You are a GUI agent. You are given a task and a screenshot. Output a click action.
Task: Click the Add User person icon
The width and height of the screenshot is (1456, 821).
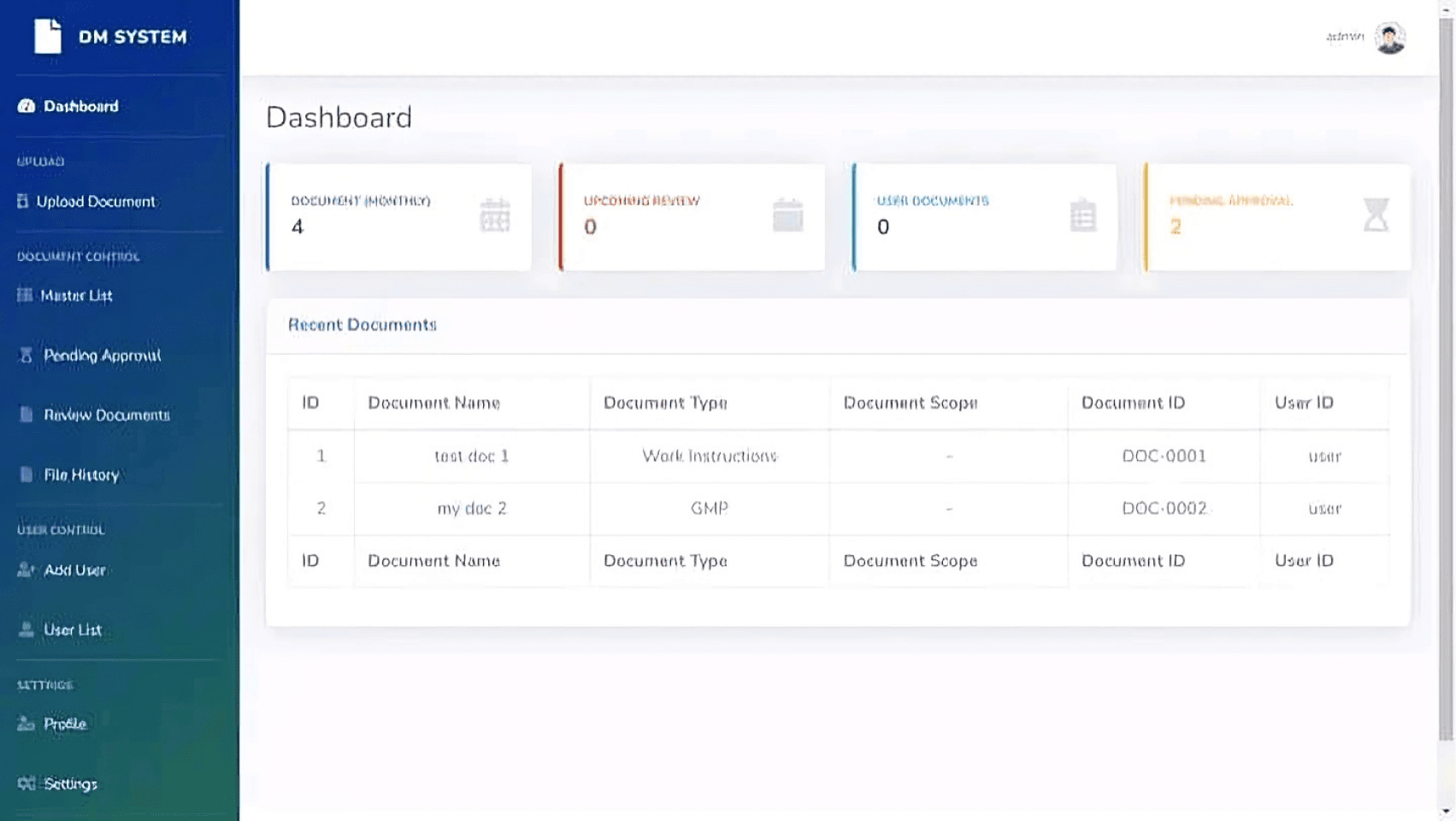(x=27, y=570)
